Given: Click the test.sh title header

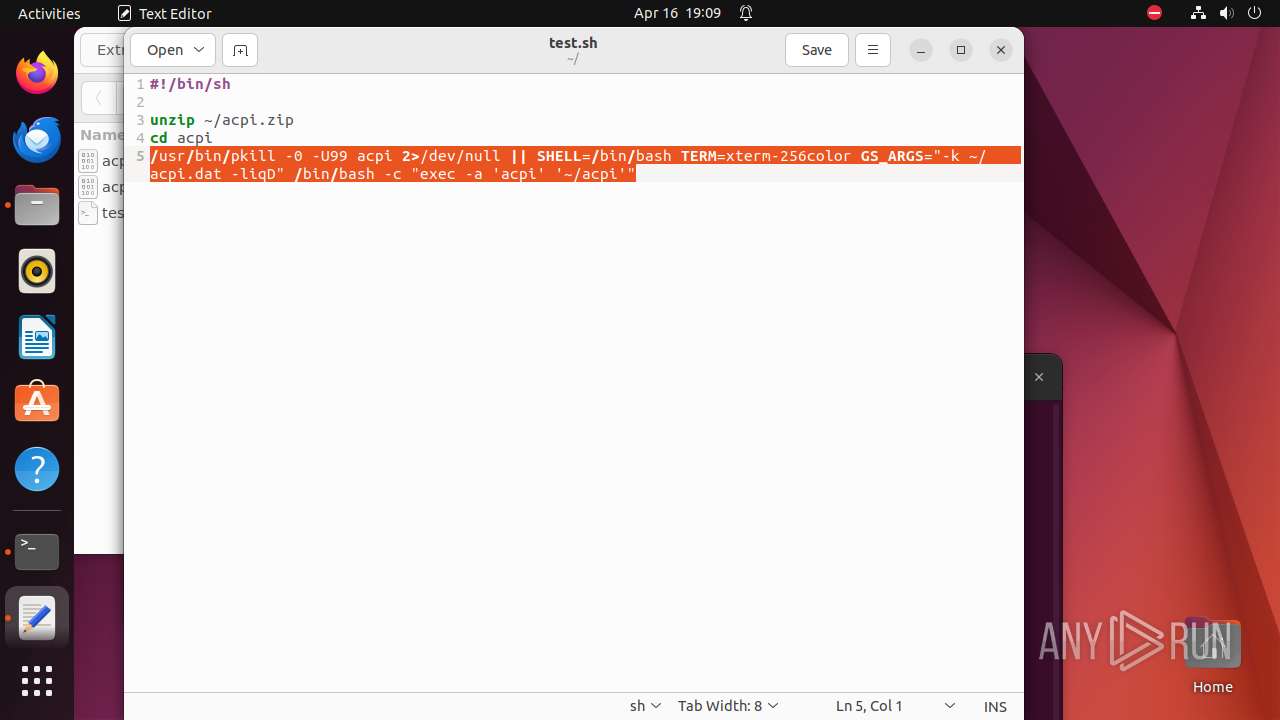Looking at the screenshot, I should coord(573,43).
